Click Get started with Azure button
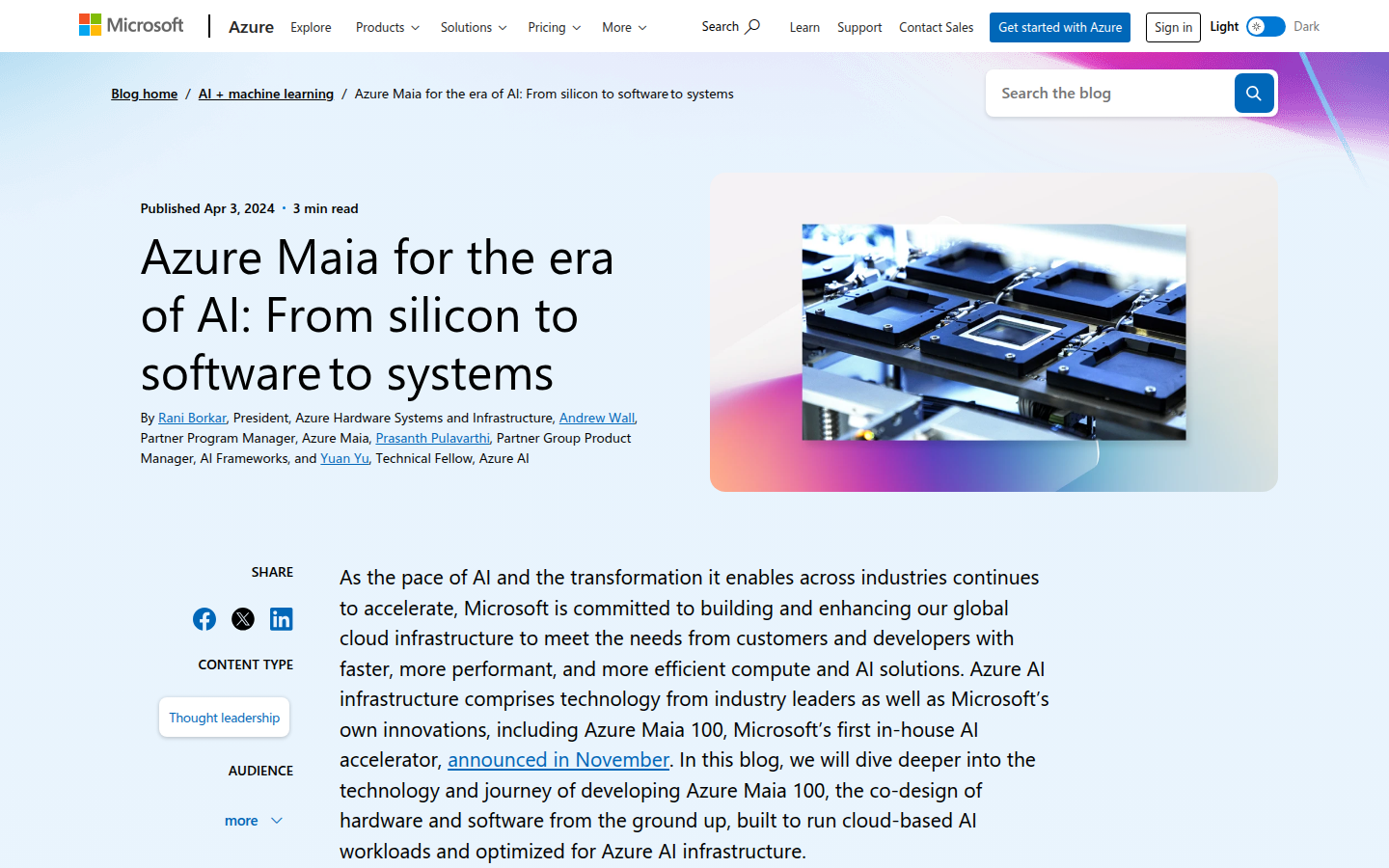The image size is (1389, 868). pyautogui.click(x=1060, y=27)
